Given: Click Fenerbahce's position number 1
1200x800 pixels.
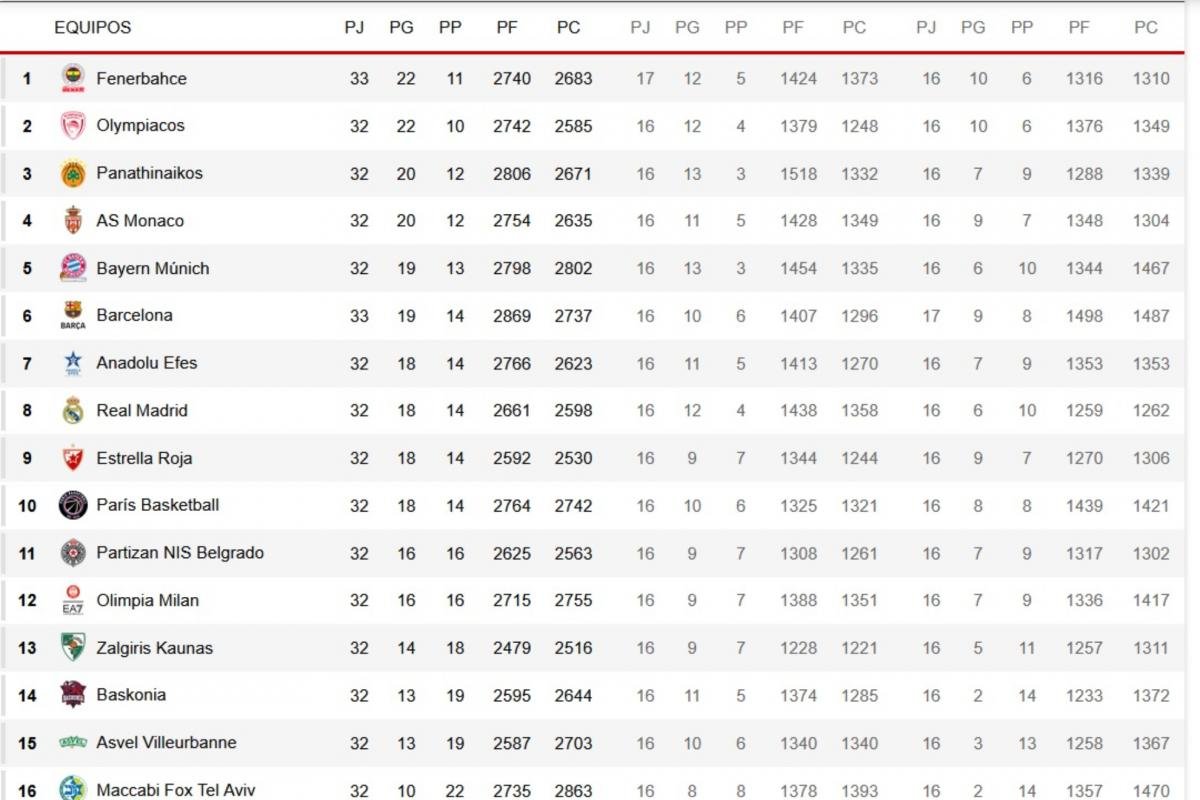Looking at the screenshot, I should tap(27, 78).
